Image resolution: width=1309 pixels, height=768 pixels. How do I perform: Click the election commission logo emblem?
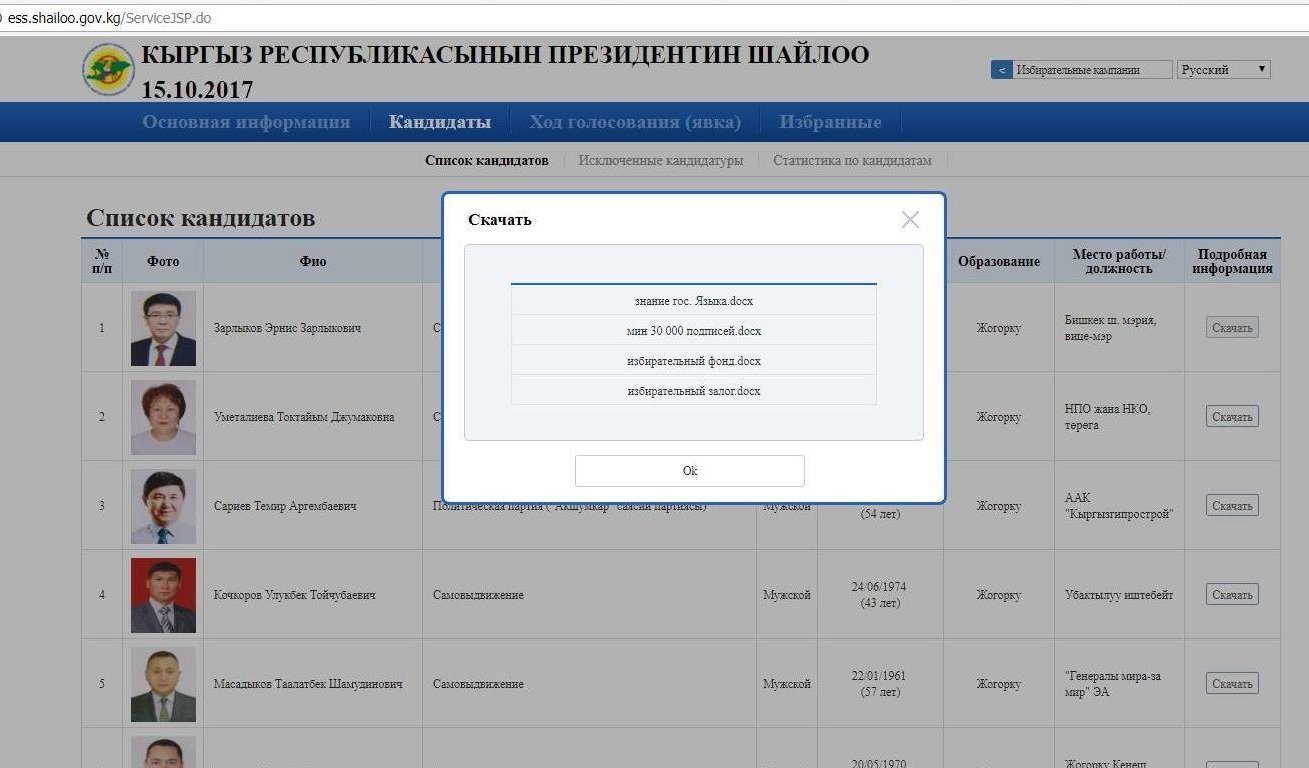[x=108, y=69]
